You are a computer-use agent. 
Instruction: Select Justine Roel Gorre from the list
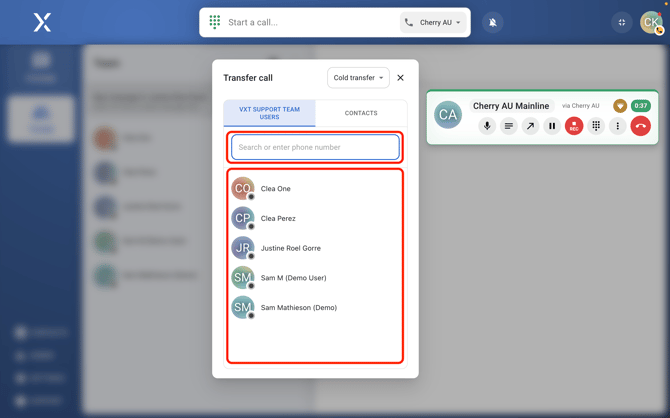(290, 248)
